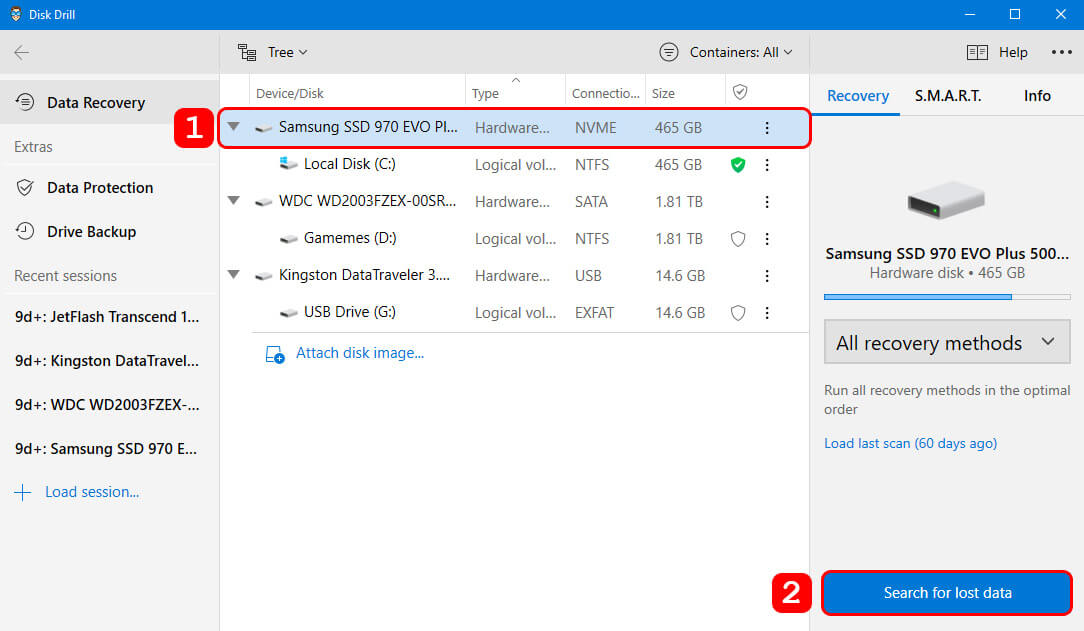Click the Data Protection shield icon

click(25, 187)
